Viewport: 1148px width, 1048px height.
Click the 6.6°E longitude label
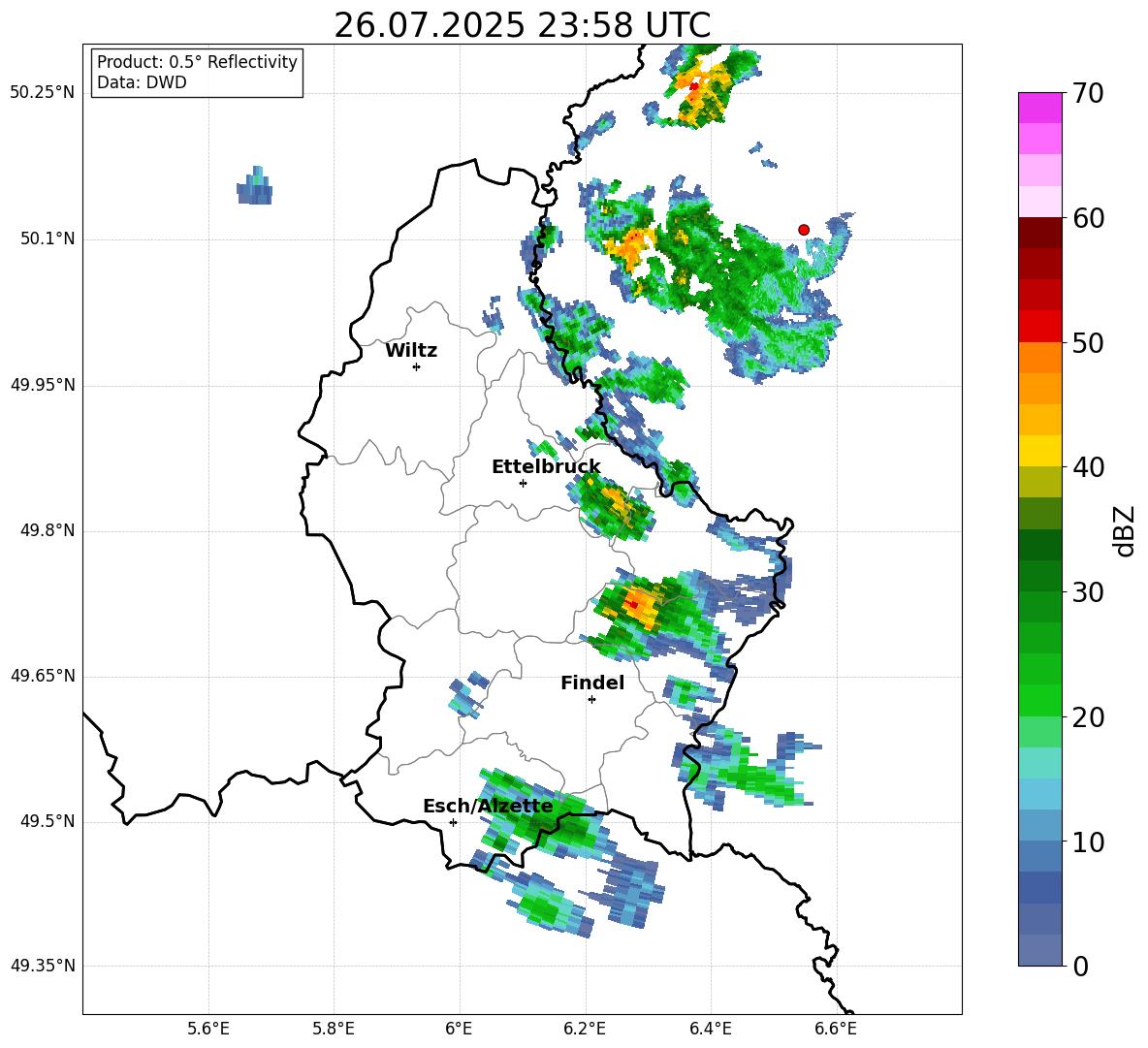pyautogui.click(x=836, y=1029)
